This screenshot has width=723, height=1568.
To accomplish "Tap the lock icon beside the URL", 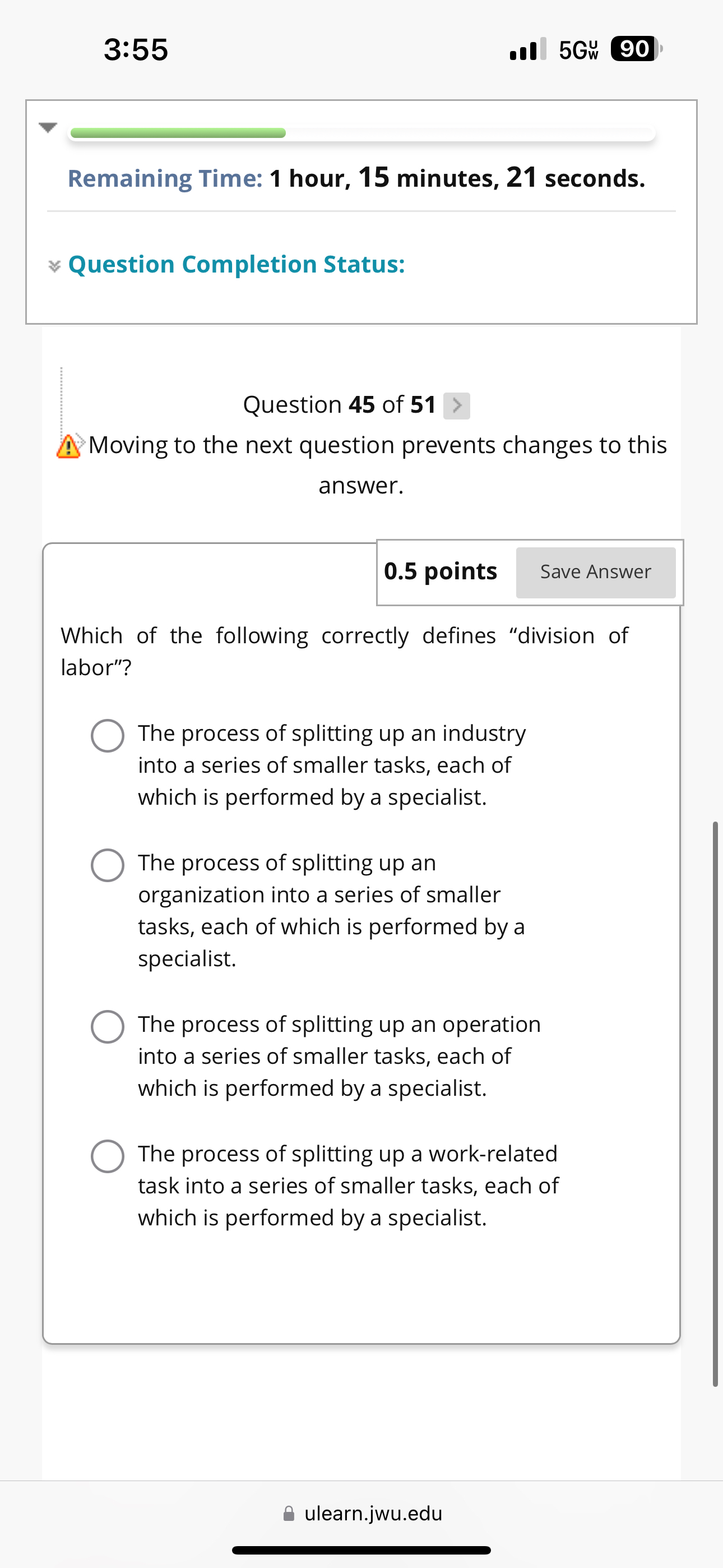I will pos(289,1513).
